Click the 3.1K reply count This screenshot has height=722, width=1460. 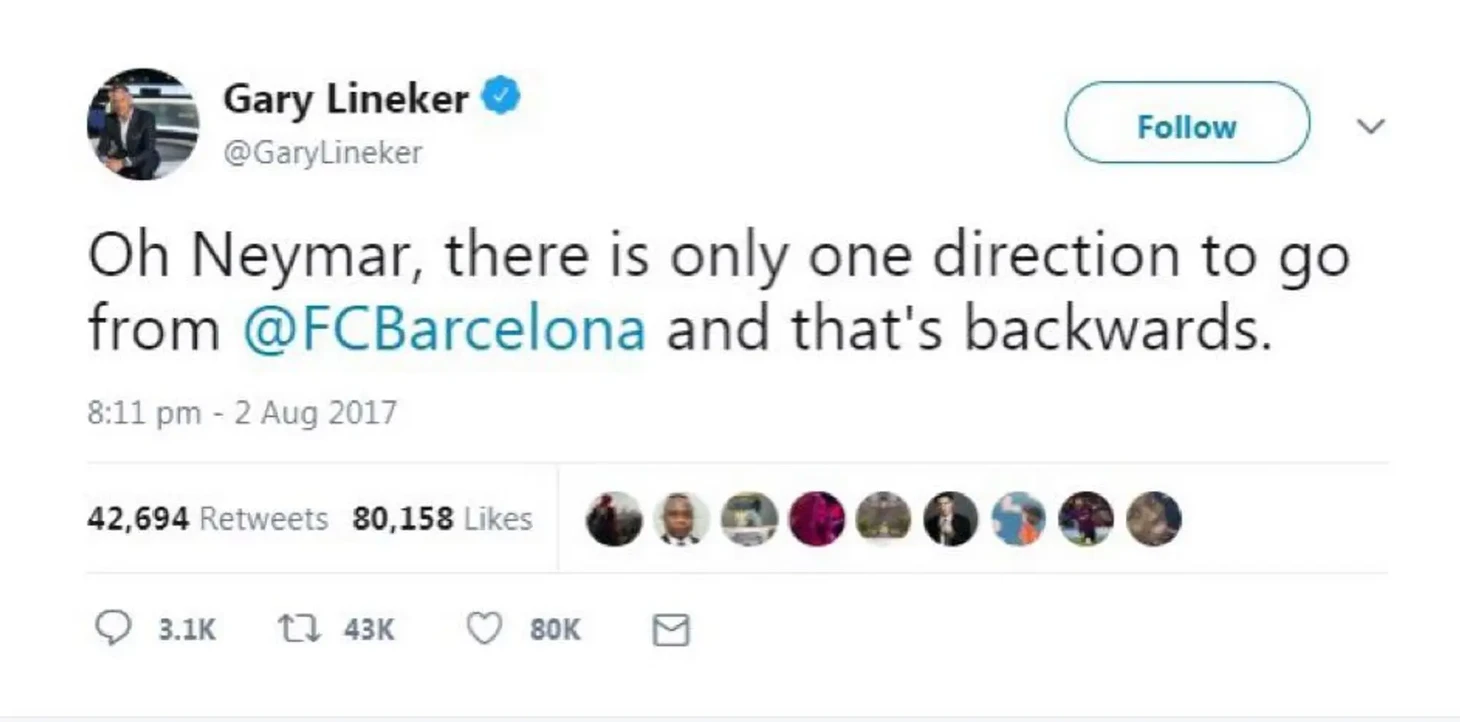click(x=187, y=629)
